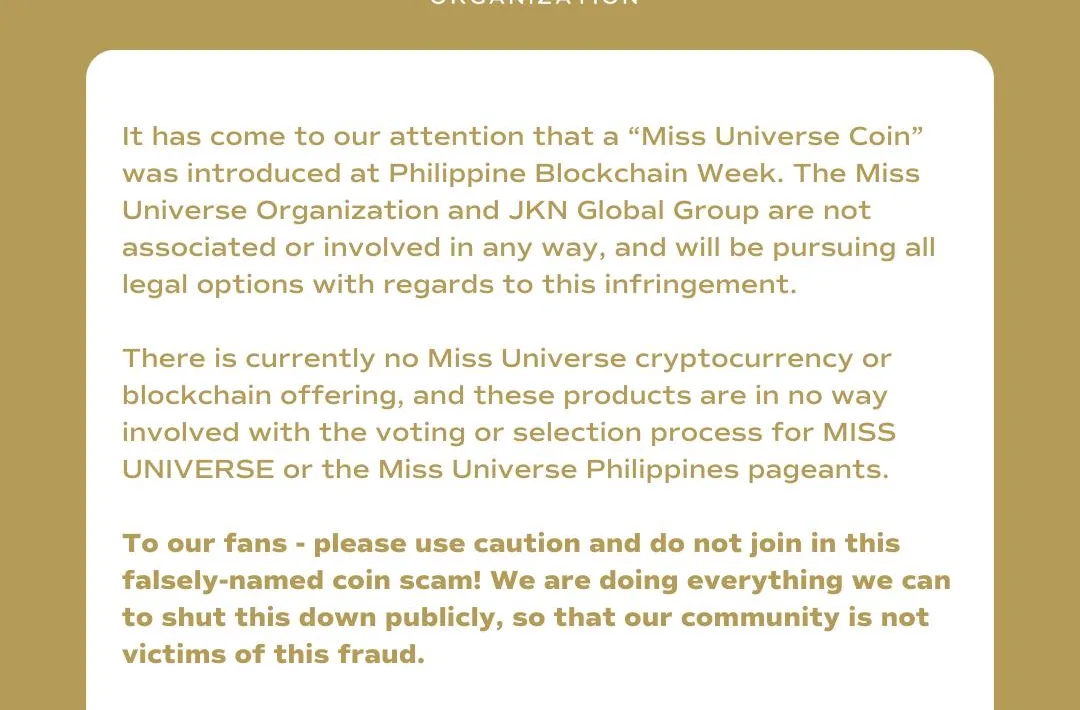This screenshot has width=1080, height=710.
Task: Click the bold phrase "falsely-named coin scam!"
Action: point(302,581)
